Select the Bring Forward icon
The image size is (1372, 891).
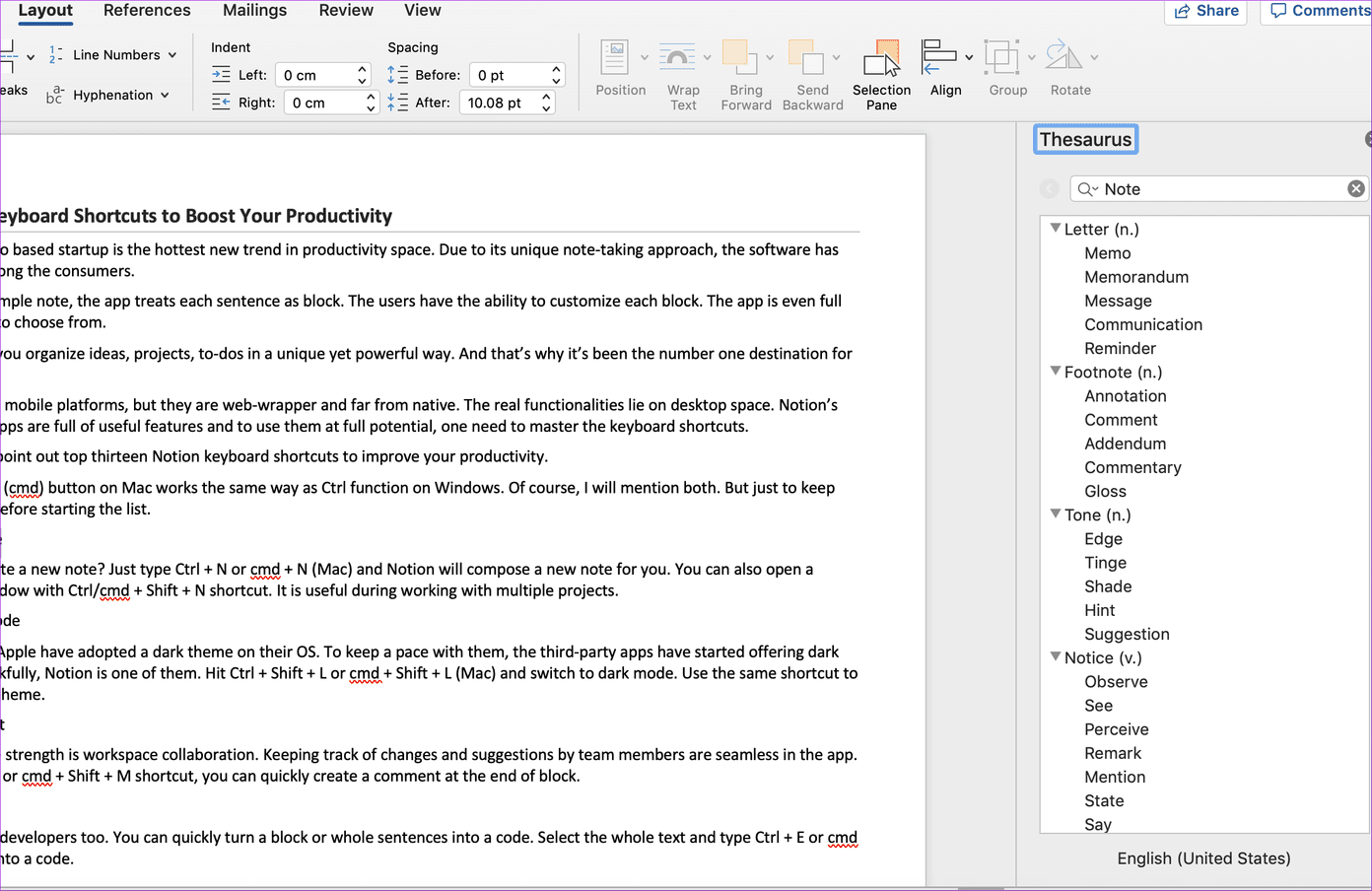pyautogui.click(x=740, y=57)
